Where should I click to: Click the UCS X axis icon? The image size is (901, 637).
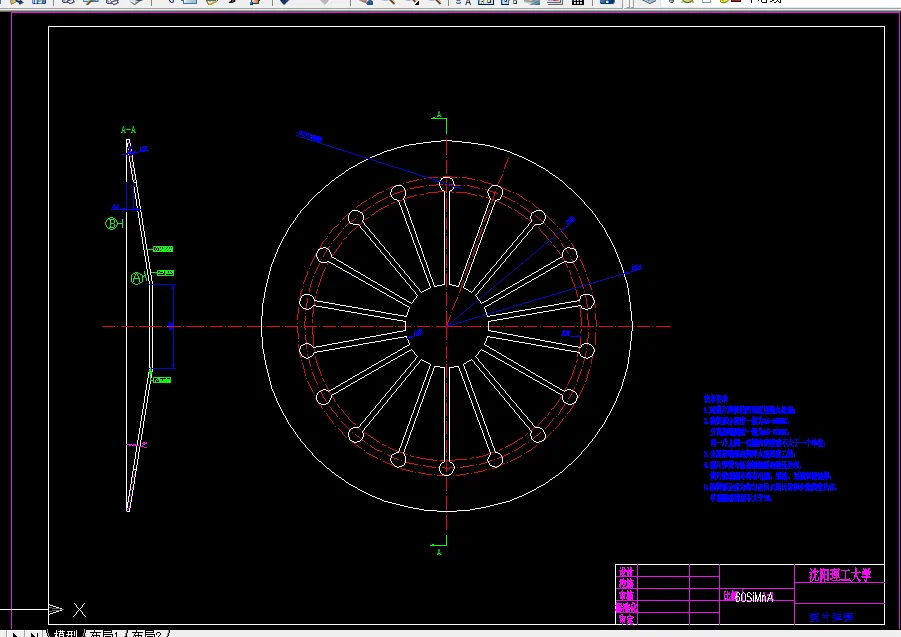pyautogui.click(x=79, y=609)
